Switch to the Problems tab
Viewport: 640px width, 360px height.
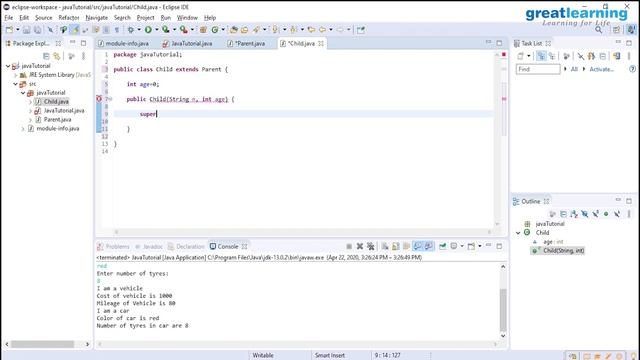coord(113,247)
